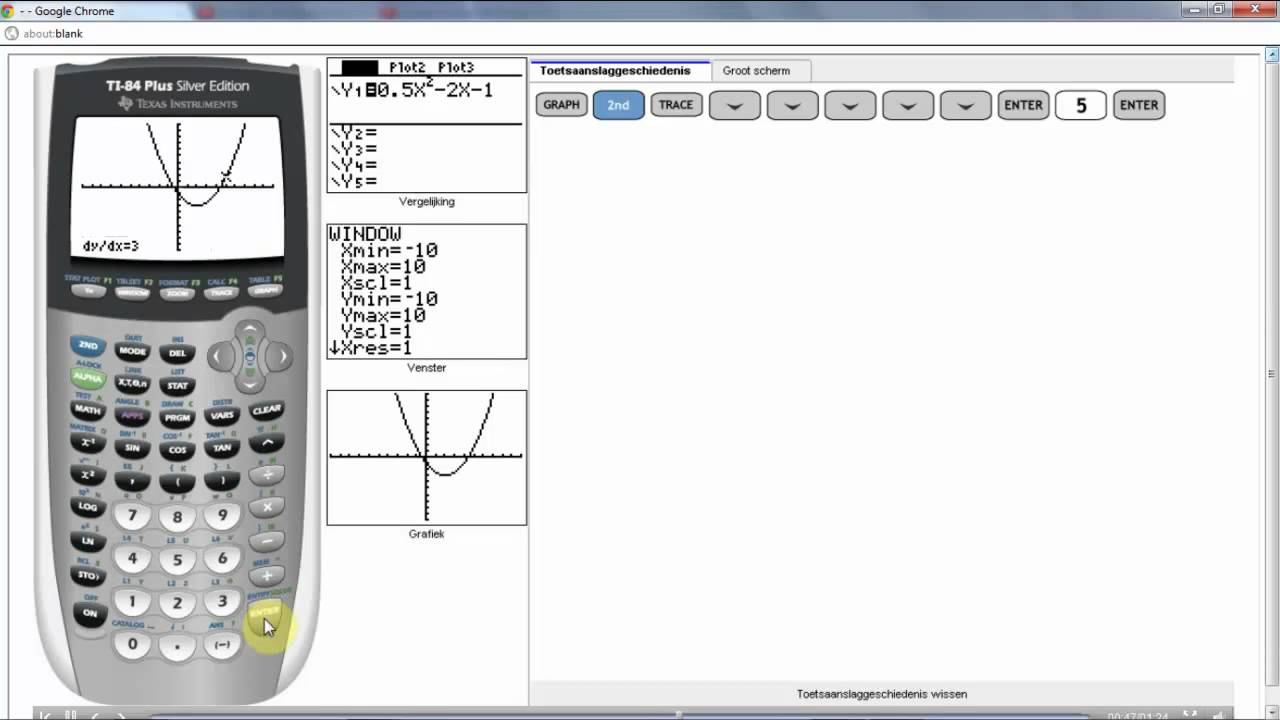Tap the LN key
Viewport: 1280px width, 720px height.
[88, 541]
